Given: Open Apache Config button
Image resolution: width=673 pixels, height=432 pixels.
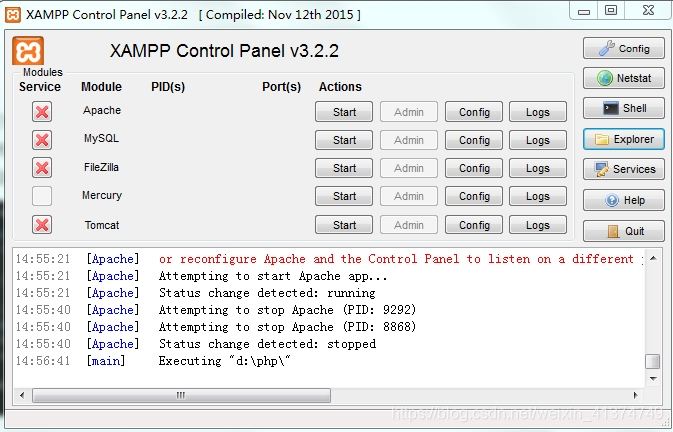Looking at the screenshot, I should click(x=474, y=112).
